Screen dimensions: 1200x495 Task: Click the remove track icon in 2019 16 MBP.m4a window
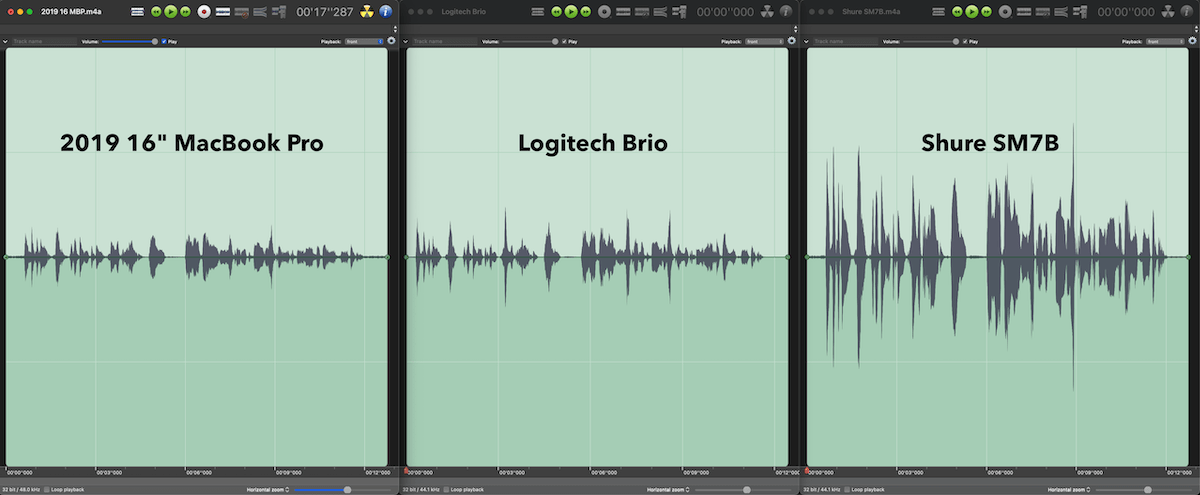[x=241, y=12]
